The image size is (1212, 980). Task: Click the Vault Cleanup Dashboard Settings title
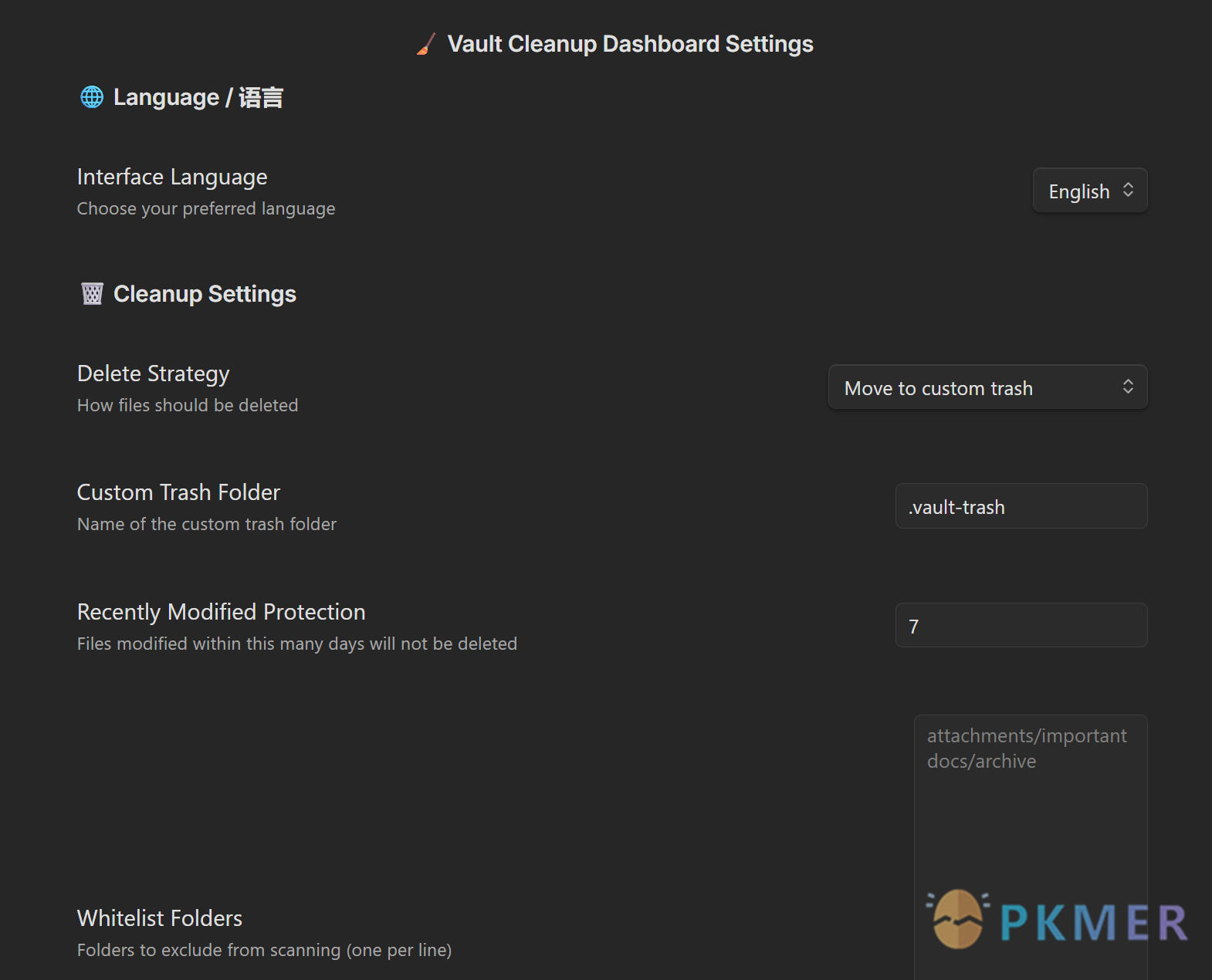tap(630, 44)
